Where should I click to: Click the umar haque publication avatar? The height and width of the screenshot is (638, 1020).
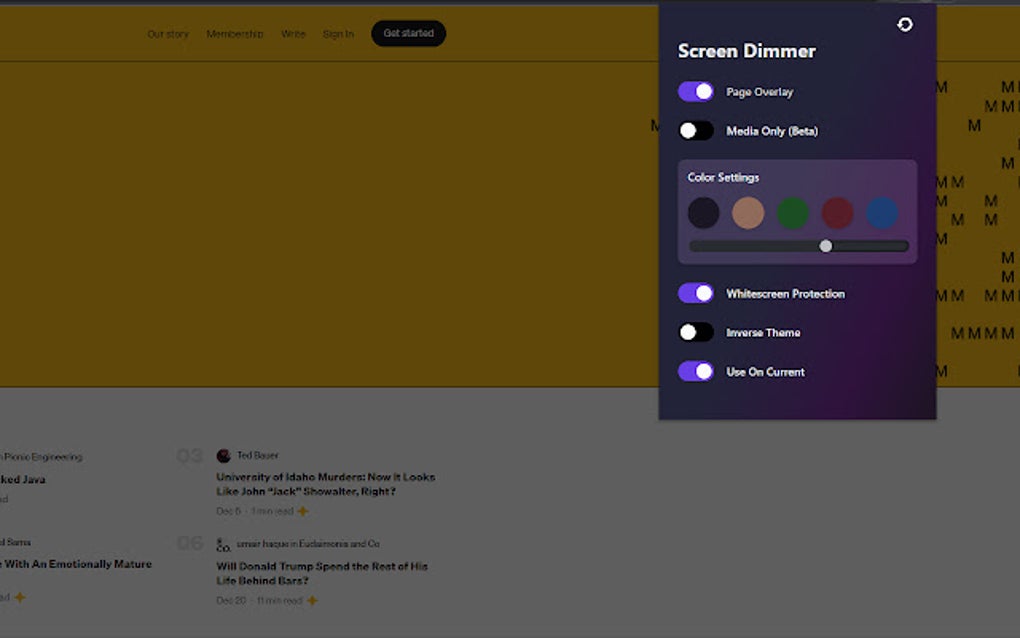pos(222,544)
